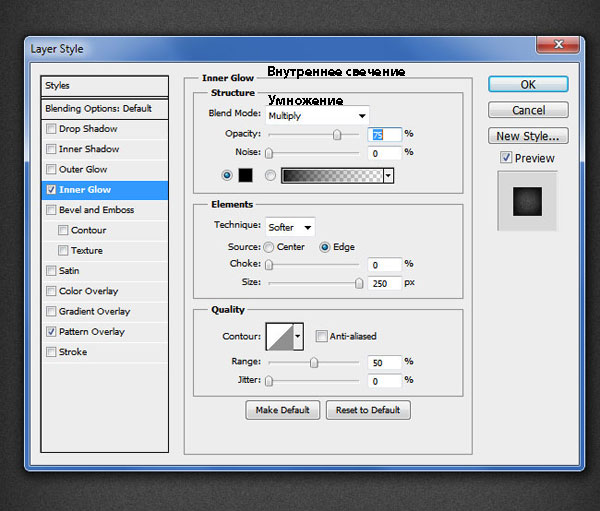Open the gradient picker dropdown arrow
This screenshot has width=600, height=511.
(x=388, y=176)
